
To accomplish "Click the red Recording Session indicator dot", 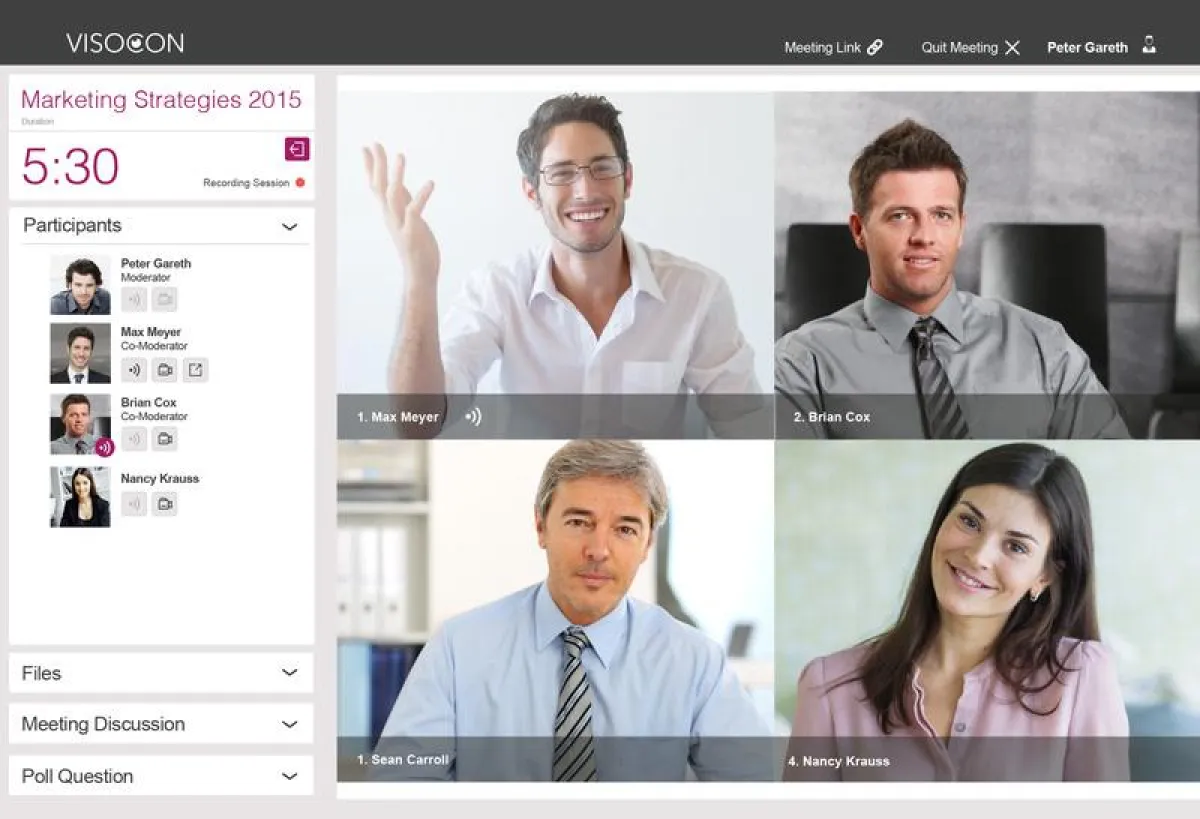I will click(300, 183).
